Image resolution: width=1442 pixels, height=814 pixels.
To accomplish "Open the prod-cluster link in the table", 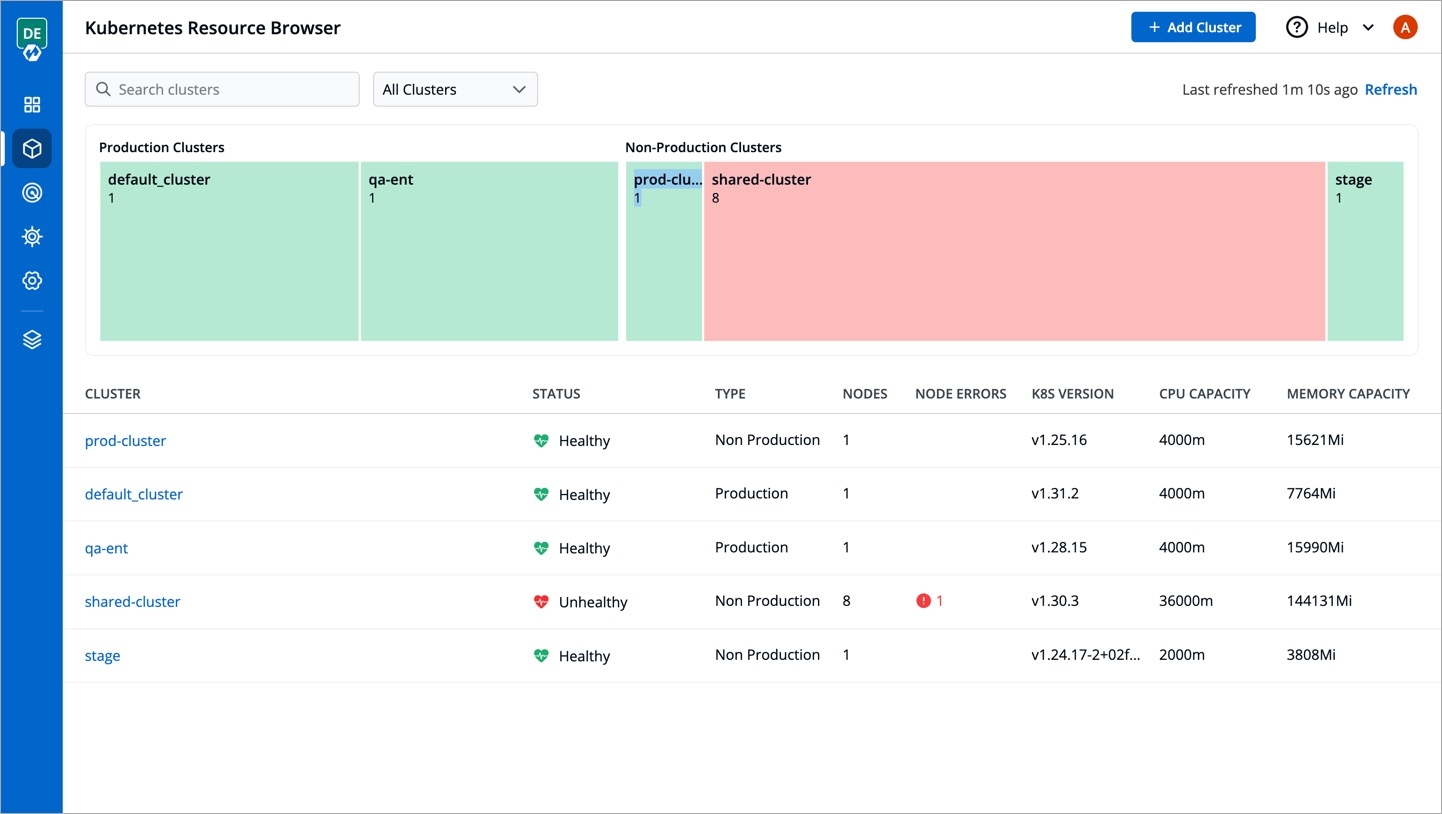I will [125, 441].
